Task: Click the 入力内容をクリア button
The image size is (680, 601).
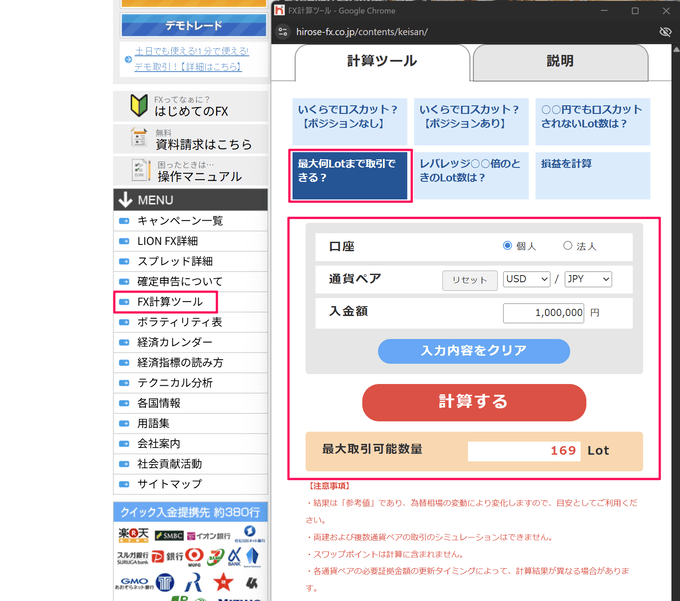Action: click(474, 351)
